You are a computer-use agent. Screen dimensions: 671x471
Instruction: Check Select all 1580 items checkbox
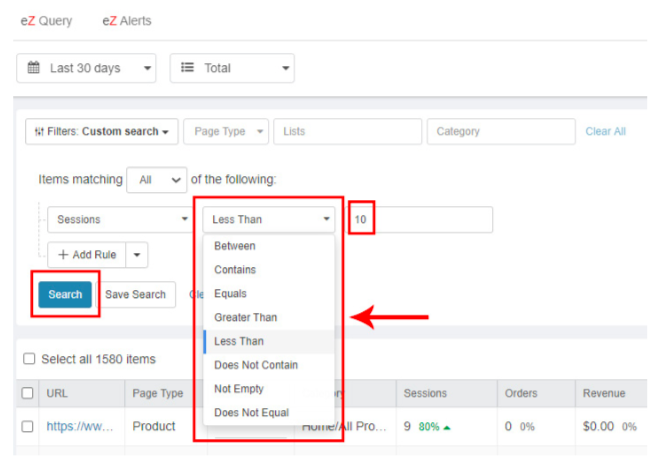[x=29, y=358]
